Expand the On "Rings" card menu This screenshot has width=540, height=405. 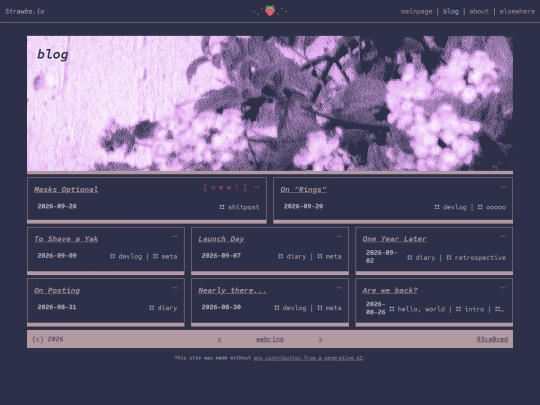tap(503, 187)
